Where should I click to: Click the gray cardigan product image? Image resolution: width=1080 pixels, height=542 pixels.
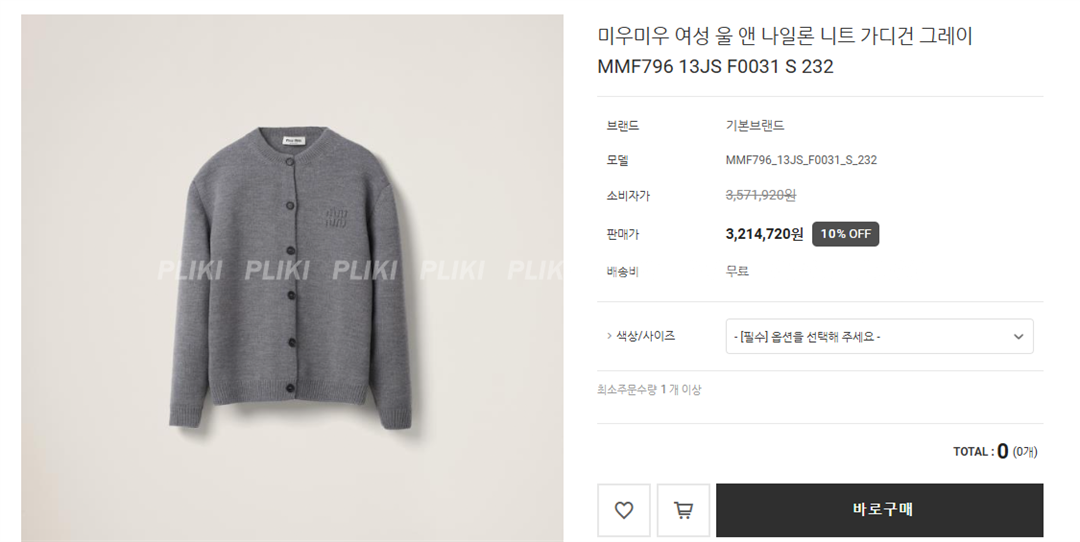point(292,278)
